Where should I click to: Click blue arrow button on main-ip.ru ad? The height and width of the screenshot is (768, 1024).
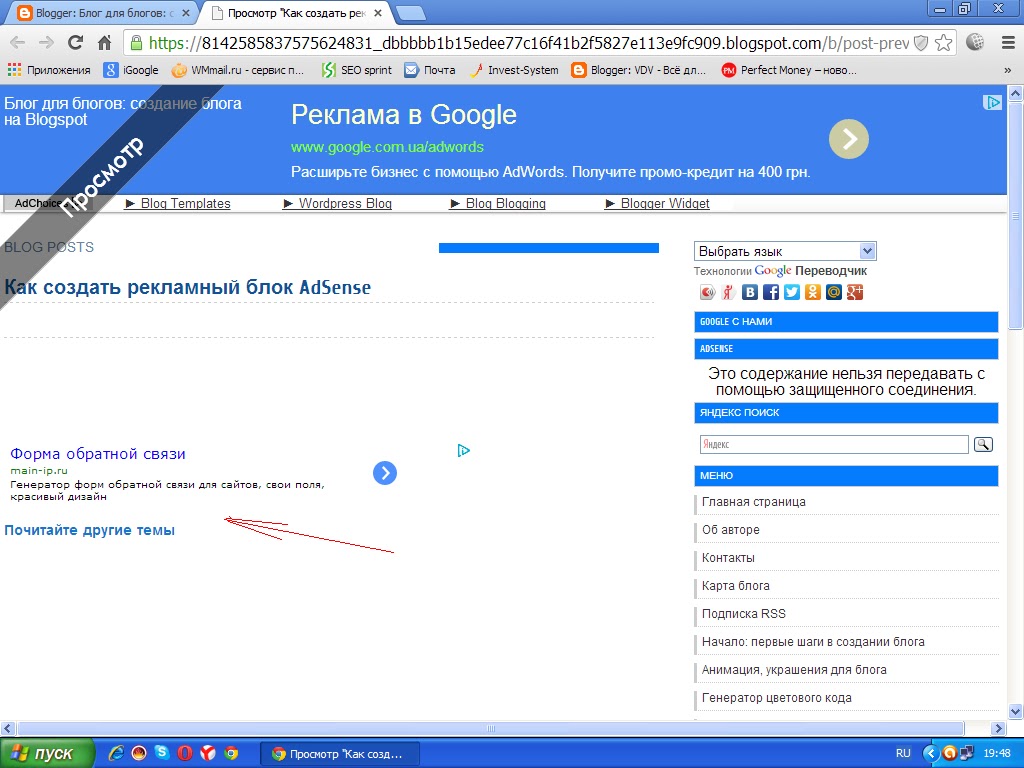click(385, 473)
